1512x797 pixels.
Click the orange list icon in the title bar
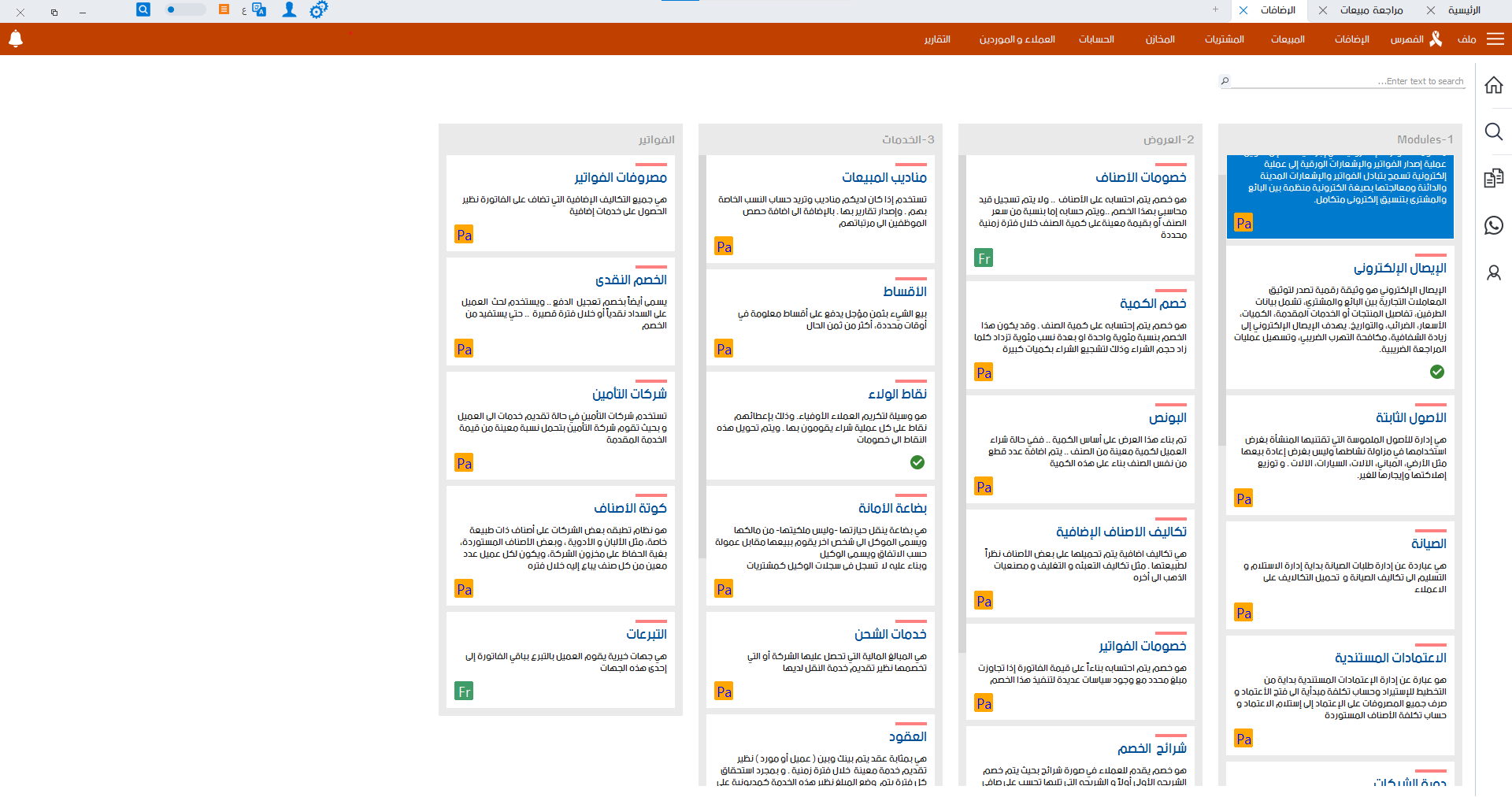pyautogui.click(x=224, y=9)
